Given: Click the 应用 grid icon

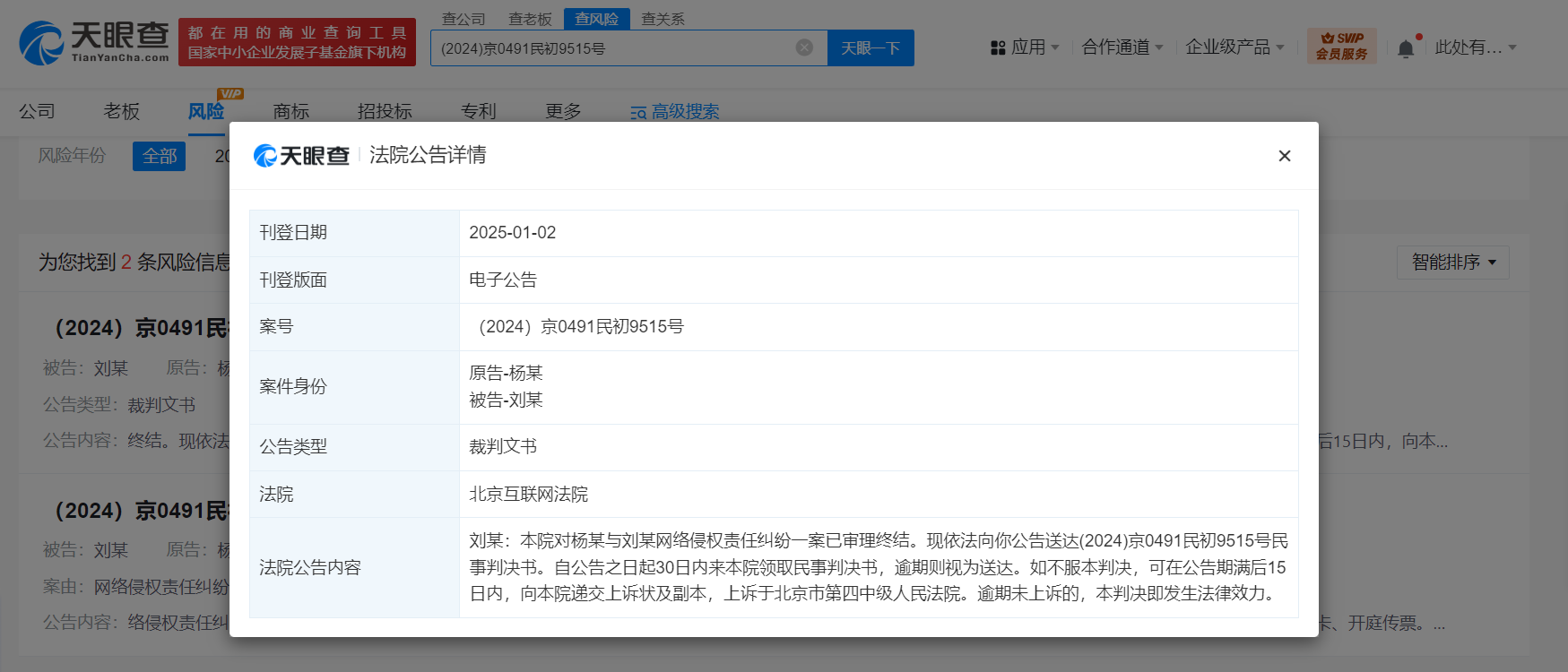Looking at the screenshot, I should click(998, 47).
